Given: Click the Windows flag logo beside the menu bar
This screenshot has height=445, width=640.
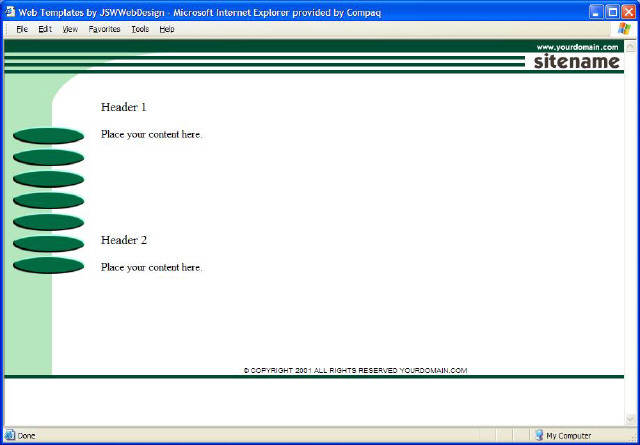Looking at the screenshot, I should tap(625, 29).
